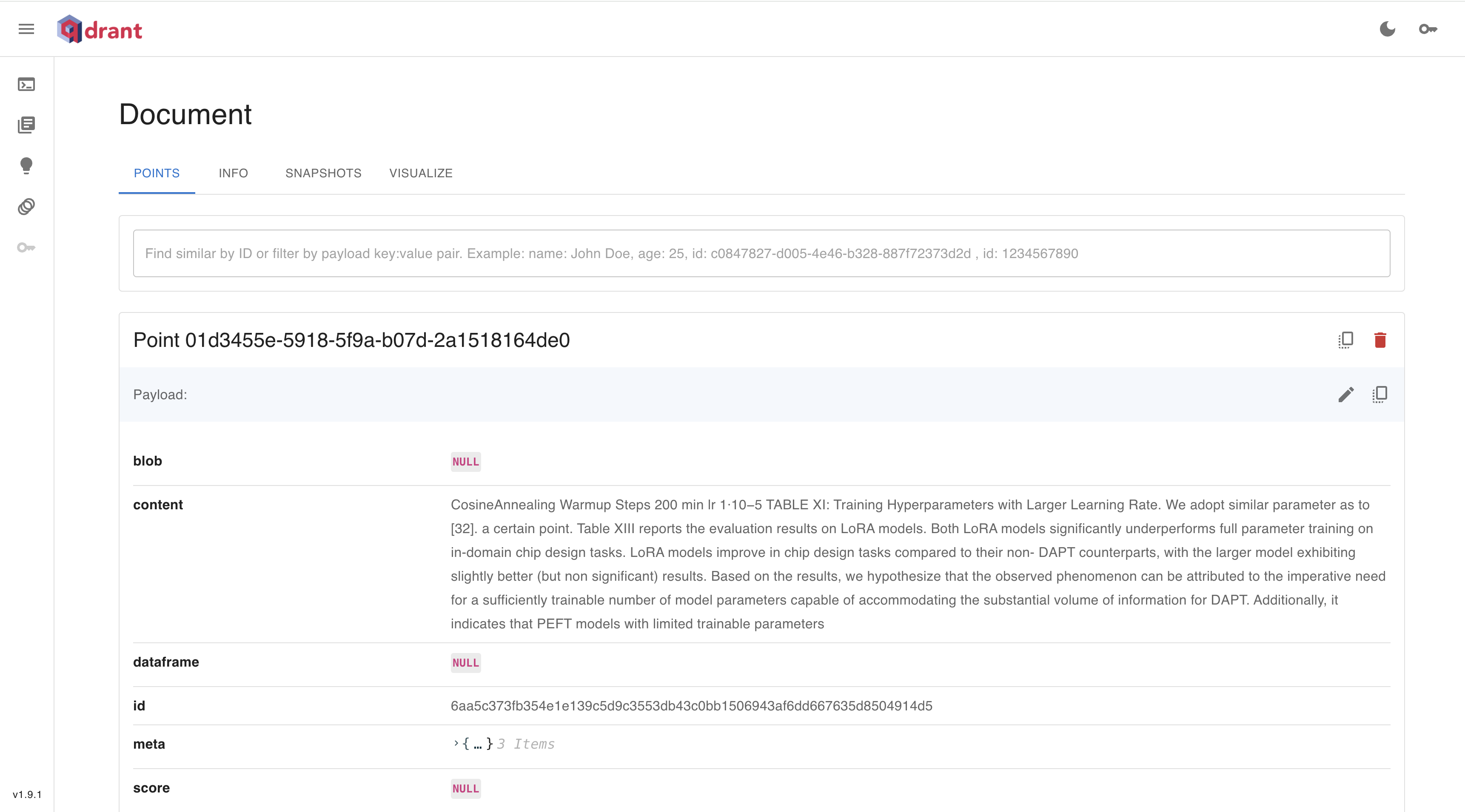Screen dimensions: 1465x812
Task: Open the Tutorial lightbulb sidebar icon
Action: click(26, 165)
